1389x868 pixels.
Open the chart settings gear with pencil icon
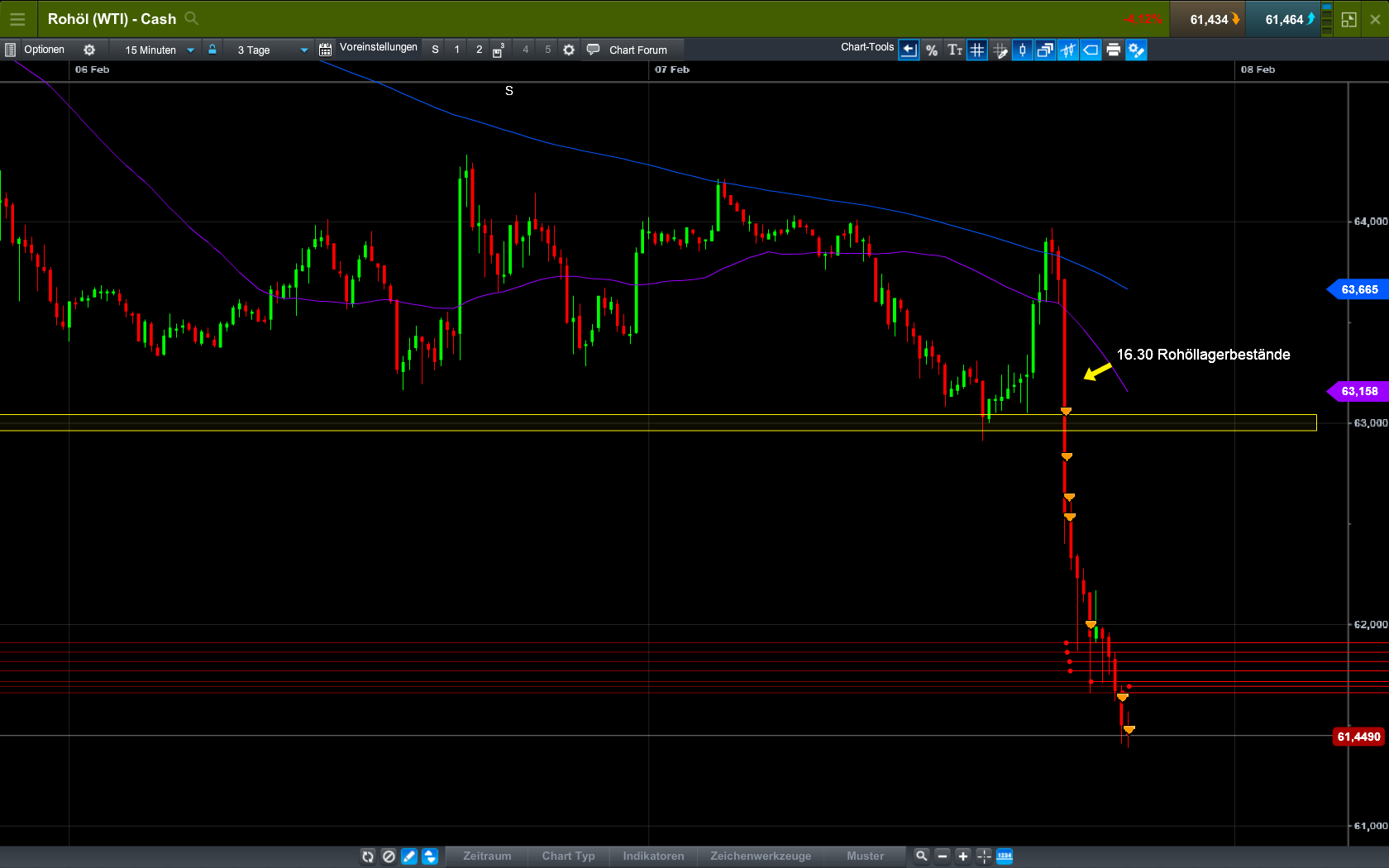pos(1137,50)
